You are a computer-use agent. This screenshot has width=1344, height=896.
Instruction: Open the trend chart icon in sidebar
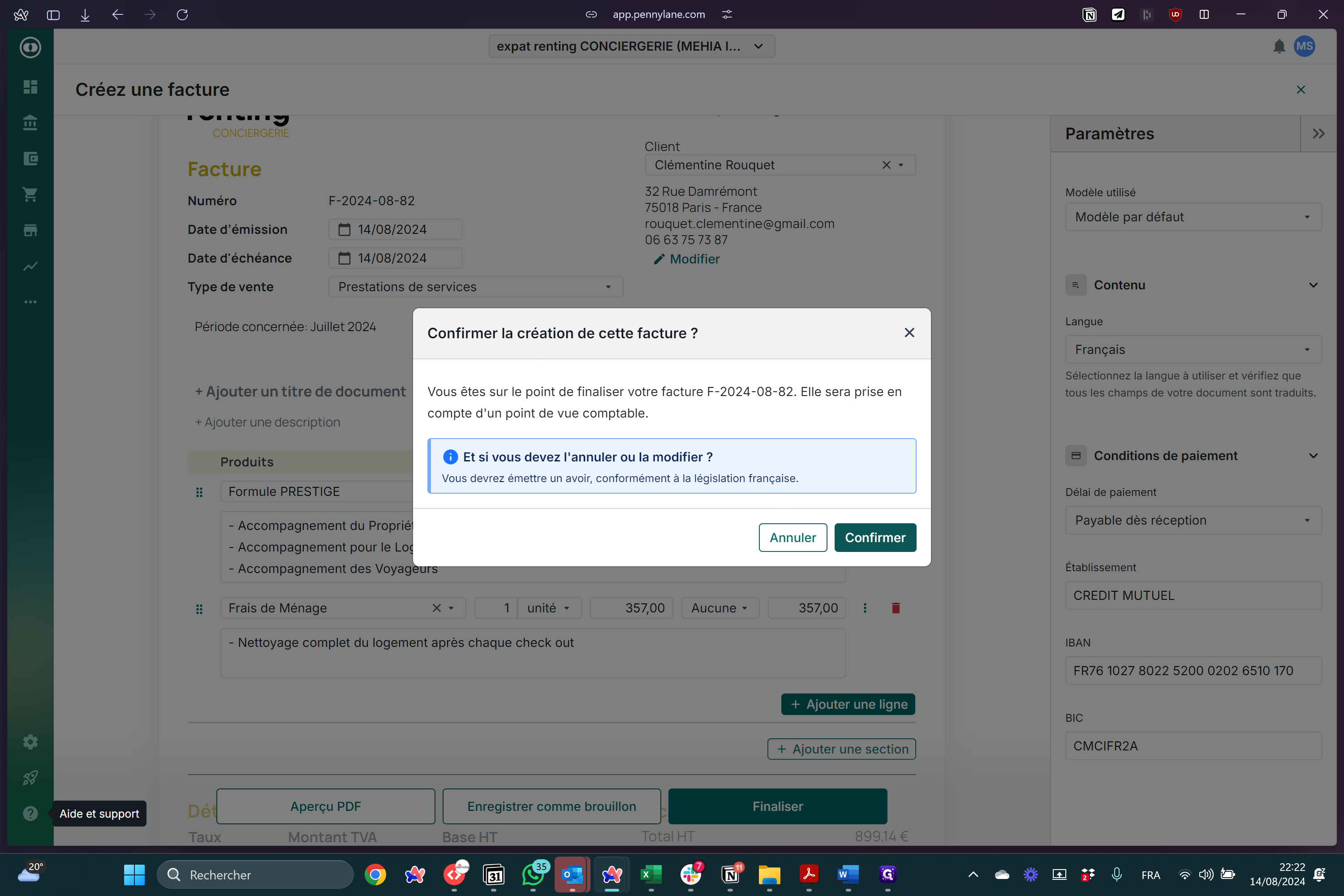tap(30, 266)
